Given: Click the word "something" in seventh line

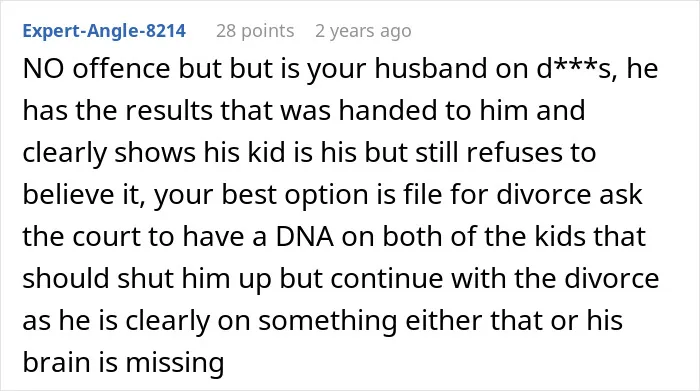Looking at the screenshot, I should tap(328, 322).
